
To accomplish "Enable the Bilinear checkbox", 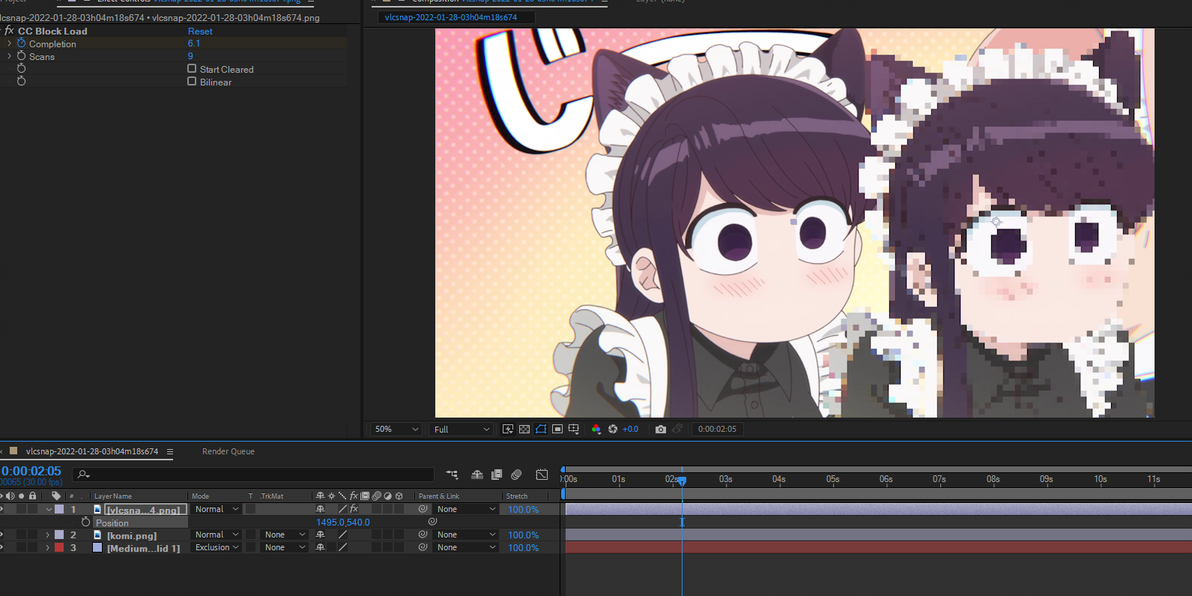I will [x=192, y=81].
